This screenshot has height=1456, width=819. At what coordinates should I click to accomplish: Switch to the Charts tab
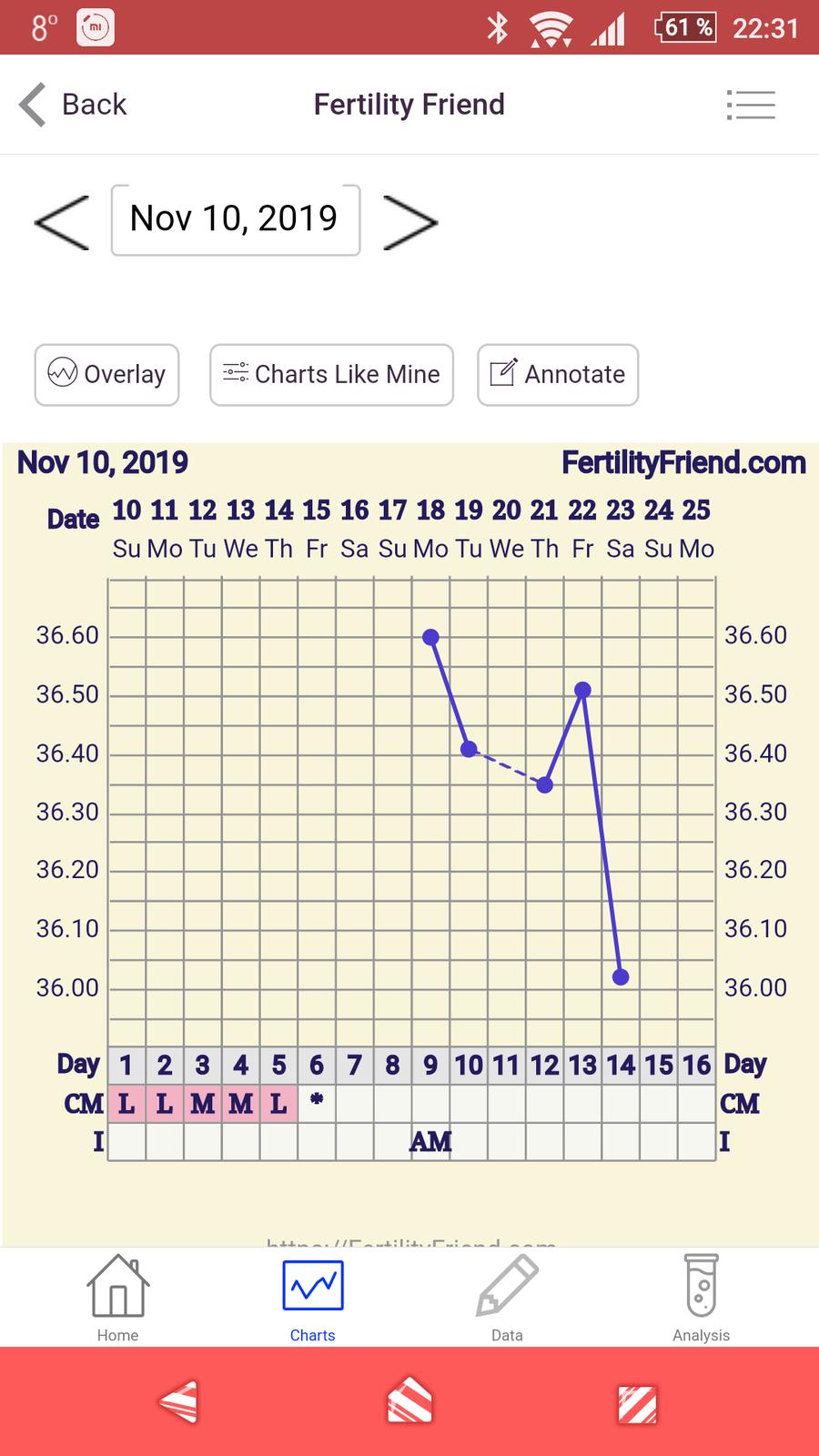click(x=312, y=1297)
